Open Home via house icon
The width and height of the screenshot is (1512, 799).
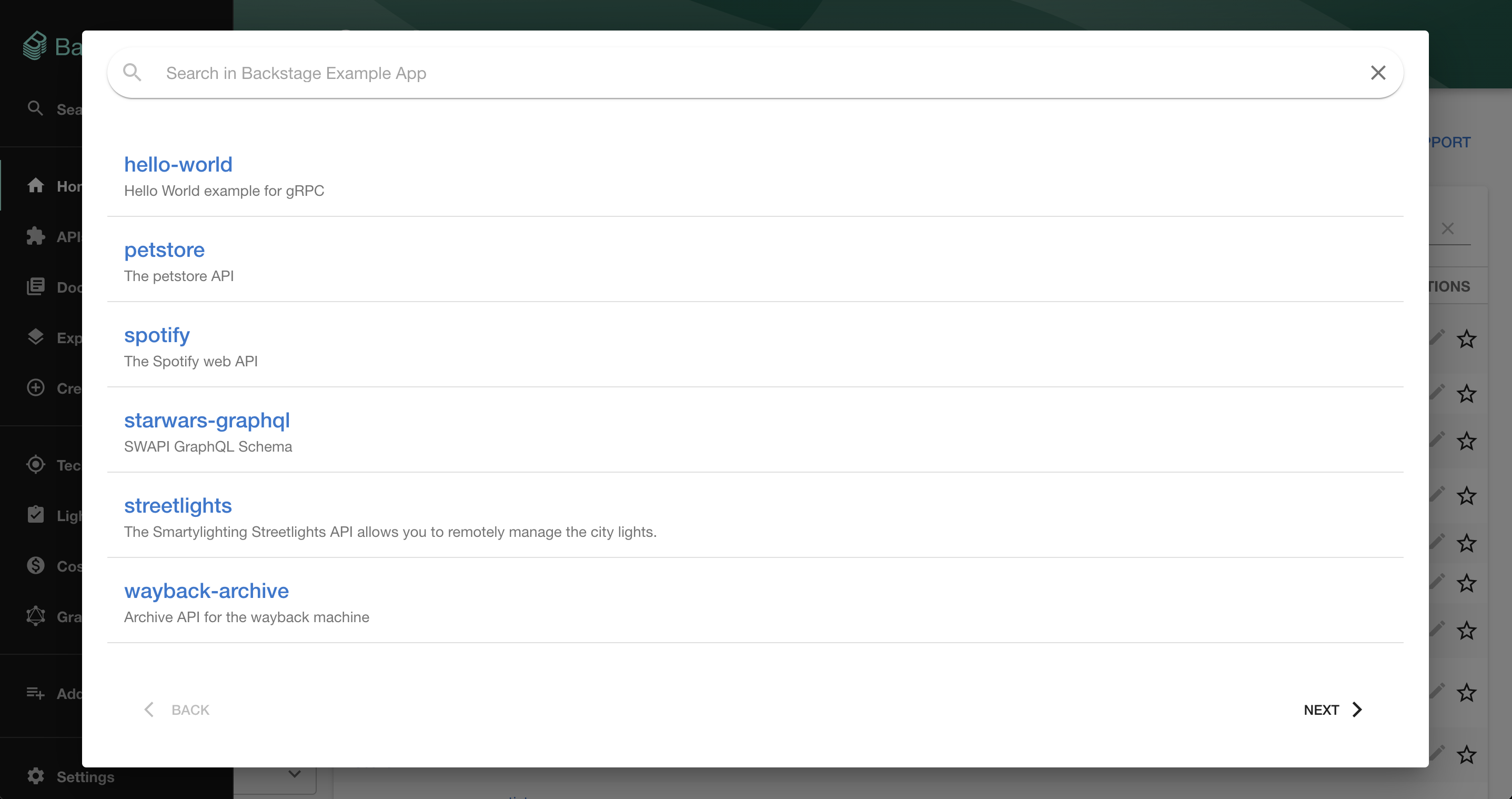35,185
